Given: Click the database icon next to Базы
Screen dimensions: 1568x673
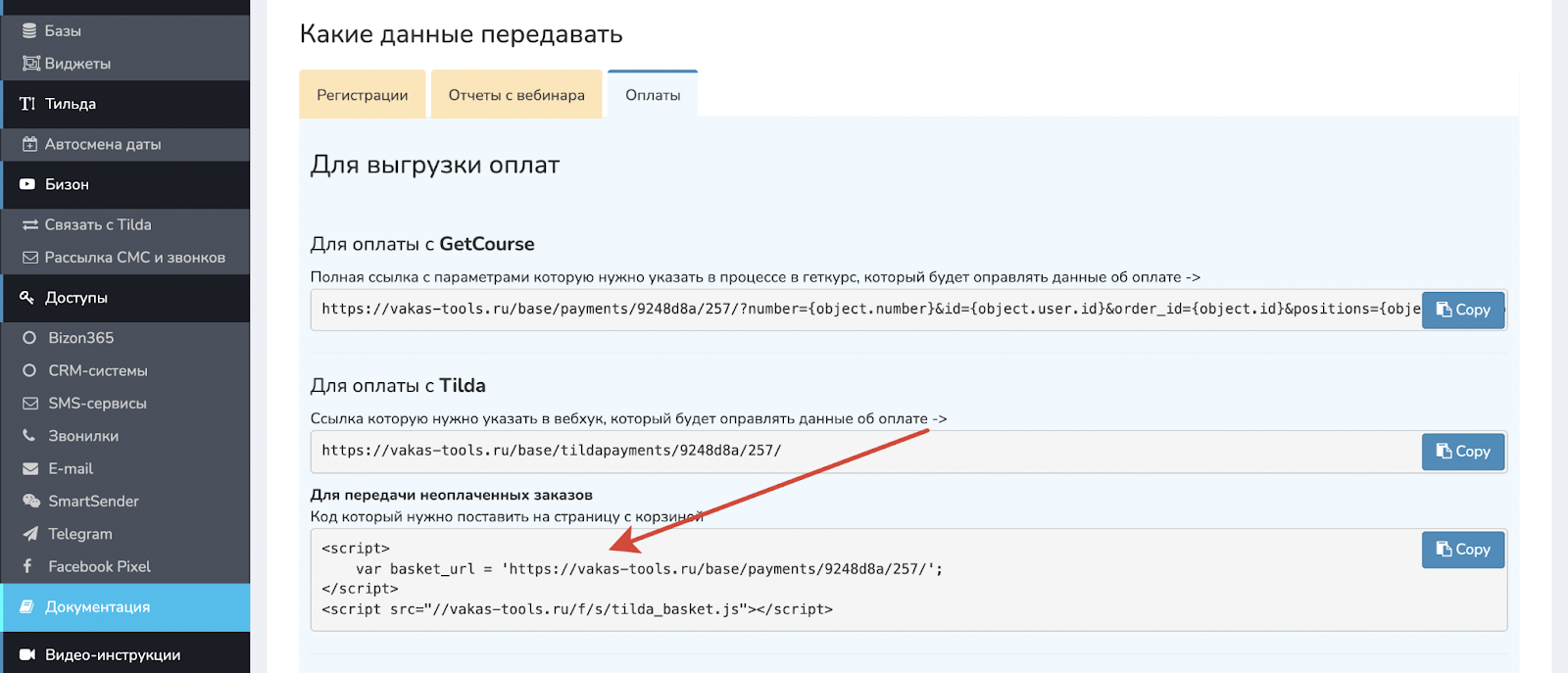Looking at the screenshot, I should (29, 31).
